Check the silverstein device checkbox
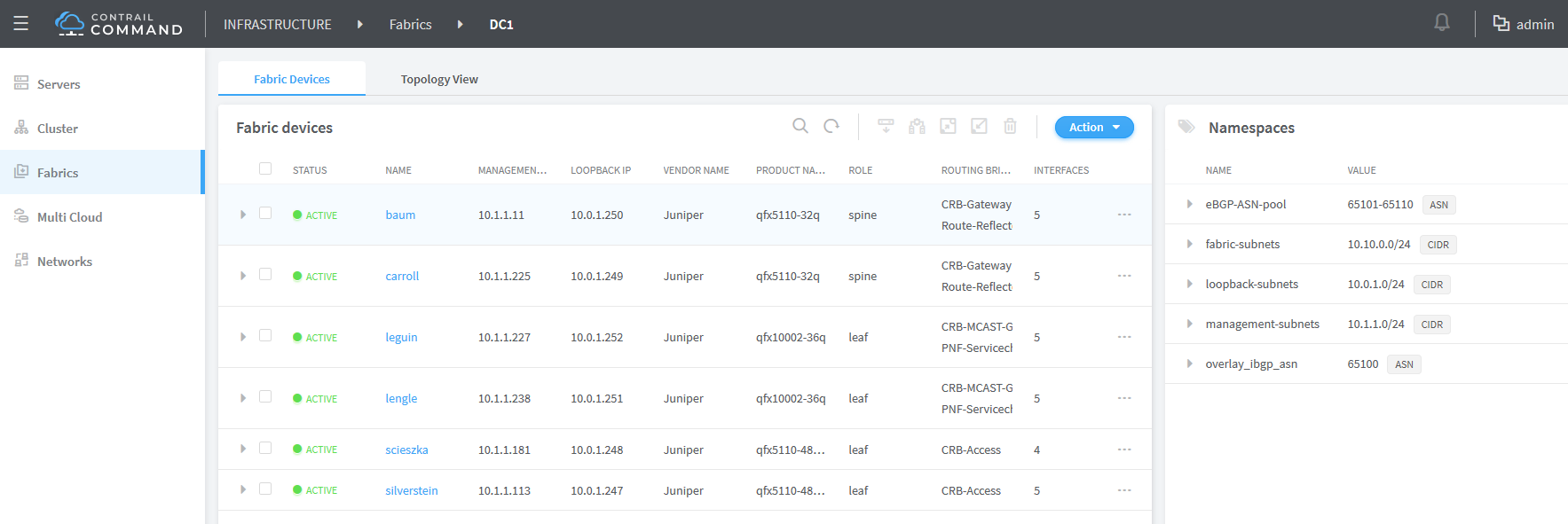The height and width of the screenshot is (524, 1568). point(265,489)
